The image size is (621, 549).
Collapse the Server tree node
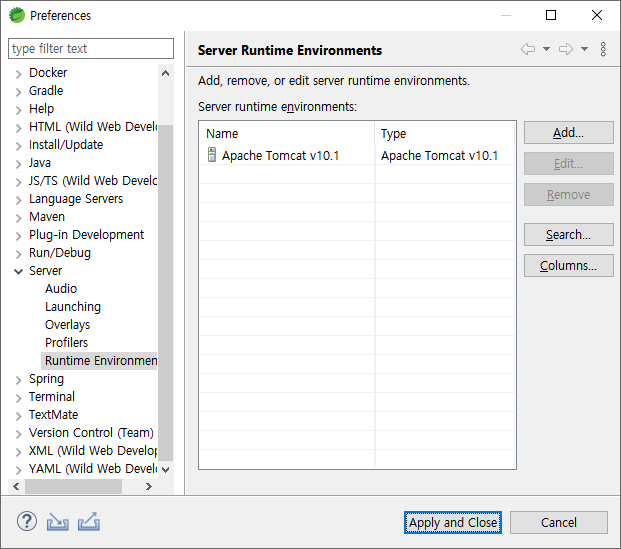(18, 271)
